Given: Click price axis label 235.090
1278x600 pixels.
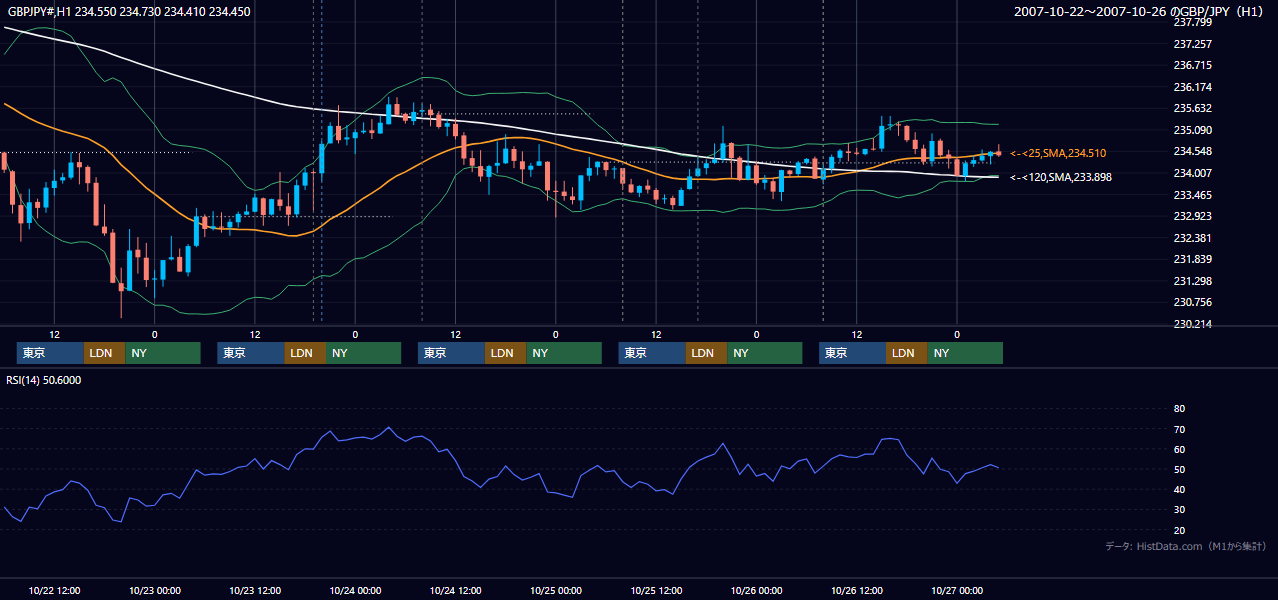Looking at the screenshot, I should pyautogui.click(x=1192, y=130).
